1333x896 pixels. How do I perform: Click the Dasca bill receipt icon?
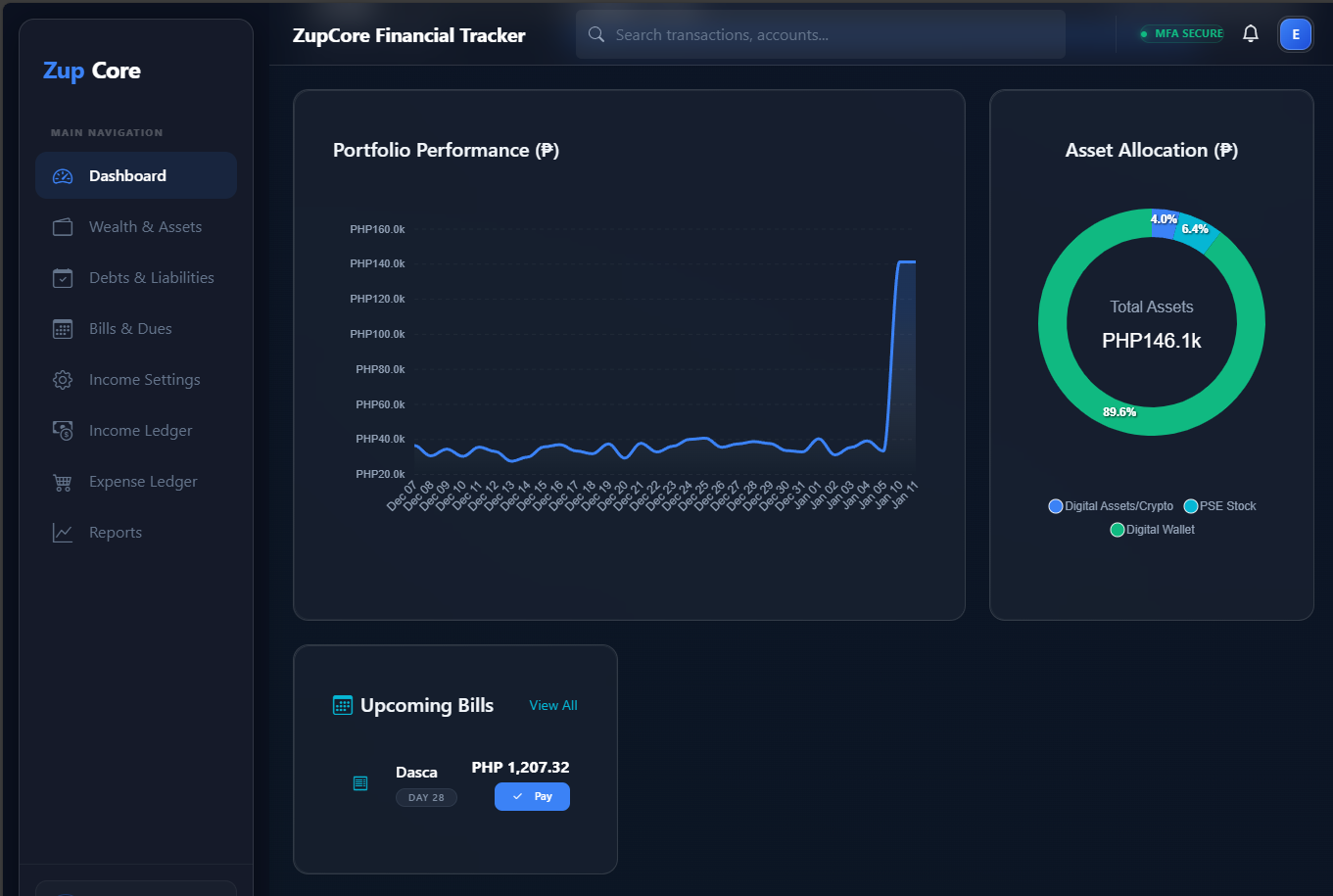360,783
